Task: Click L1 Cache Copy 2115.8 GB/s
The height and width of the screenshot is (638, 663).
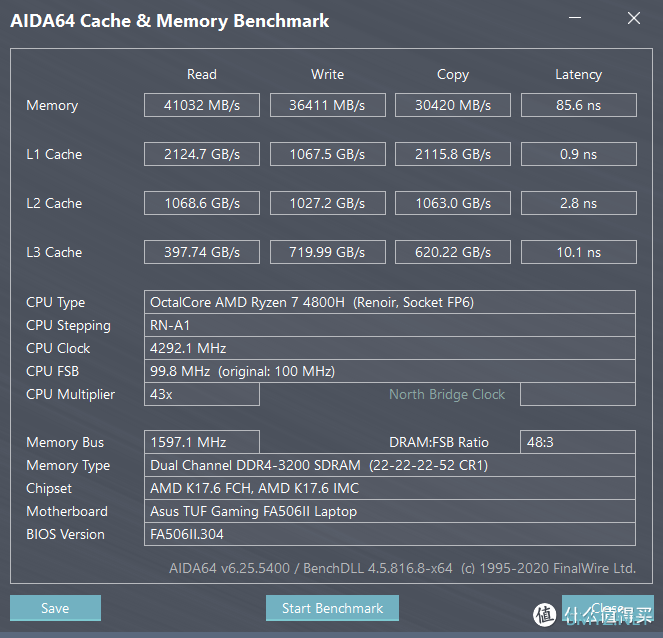Action: coord(453,154)
